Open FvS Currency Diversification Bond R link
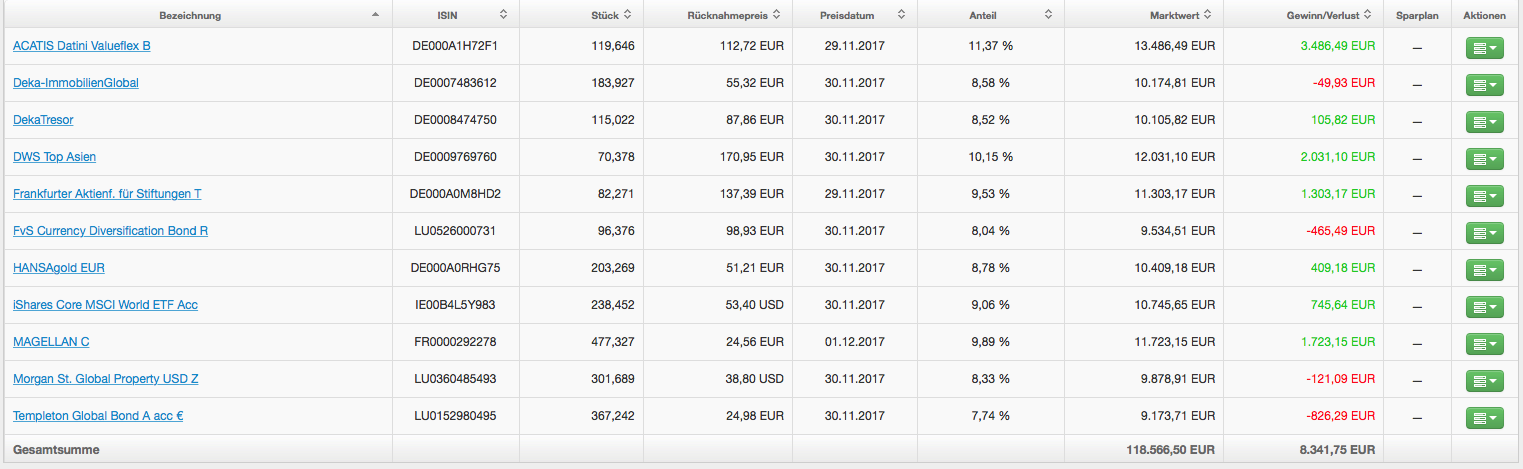 click(x=110, y=231)
